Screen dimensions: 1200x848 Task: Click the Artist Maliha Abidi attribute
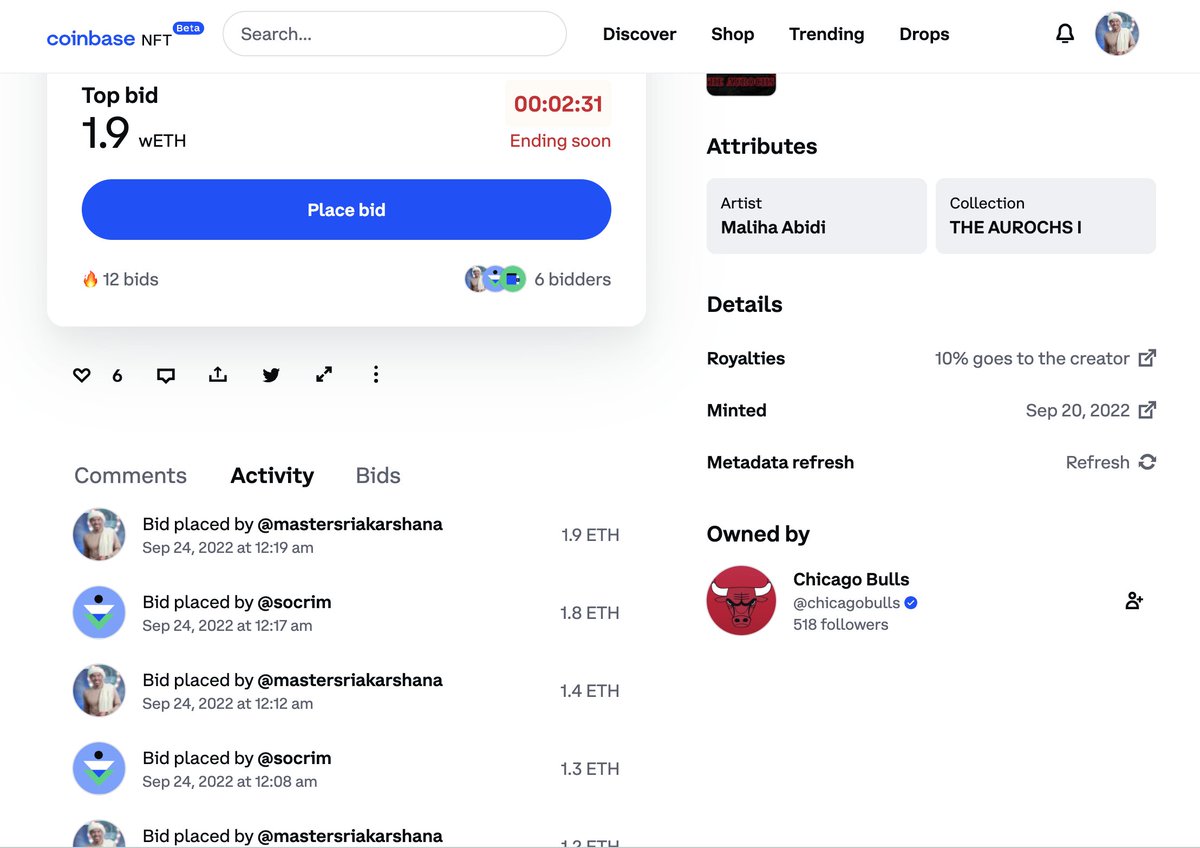tap(817, 216)
